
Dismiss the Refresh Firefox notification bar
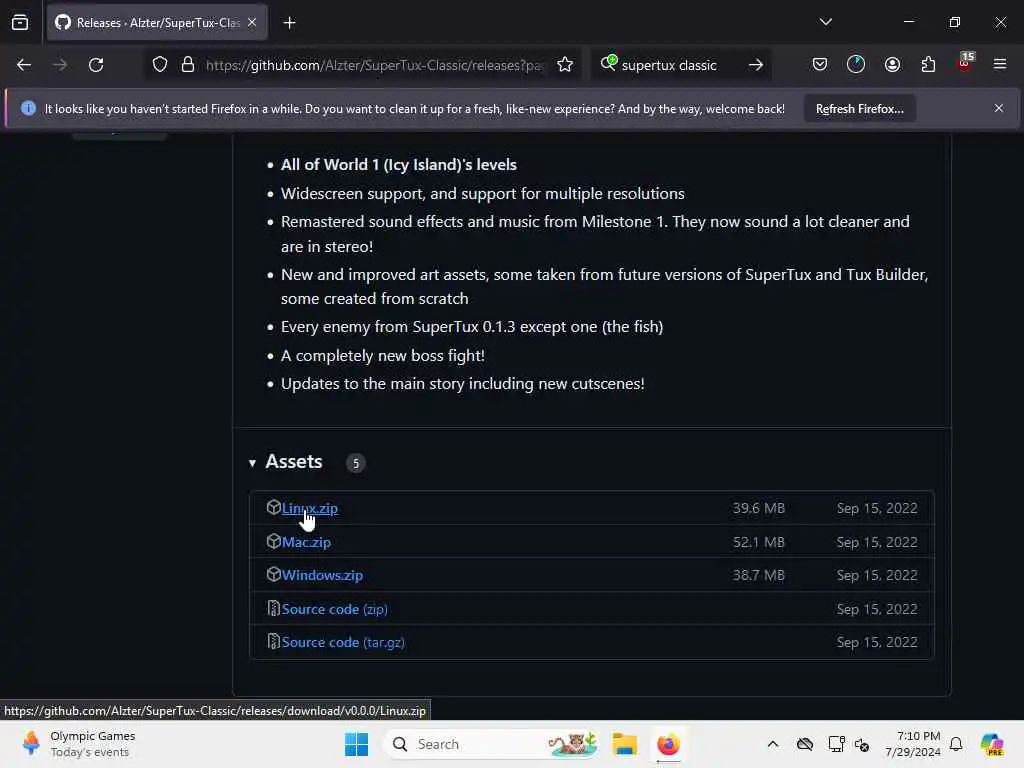click(x=999, y=108)
